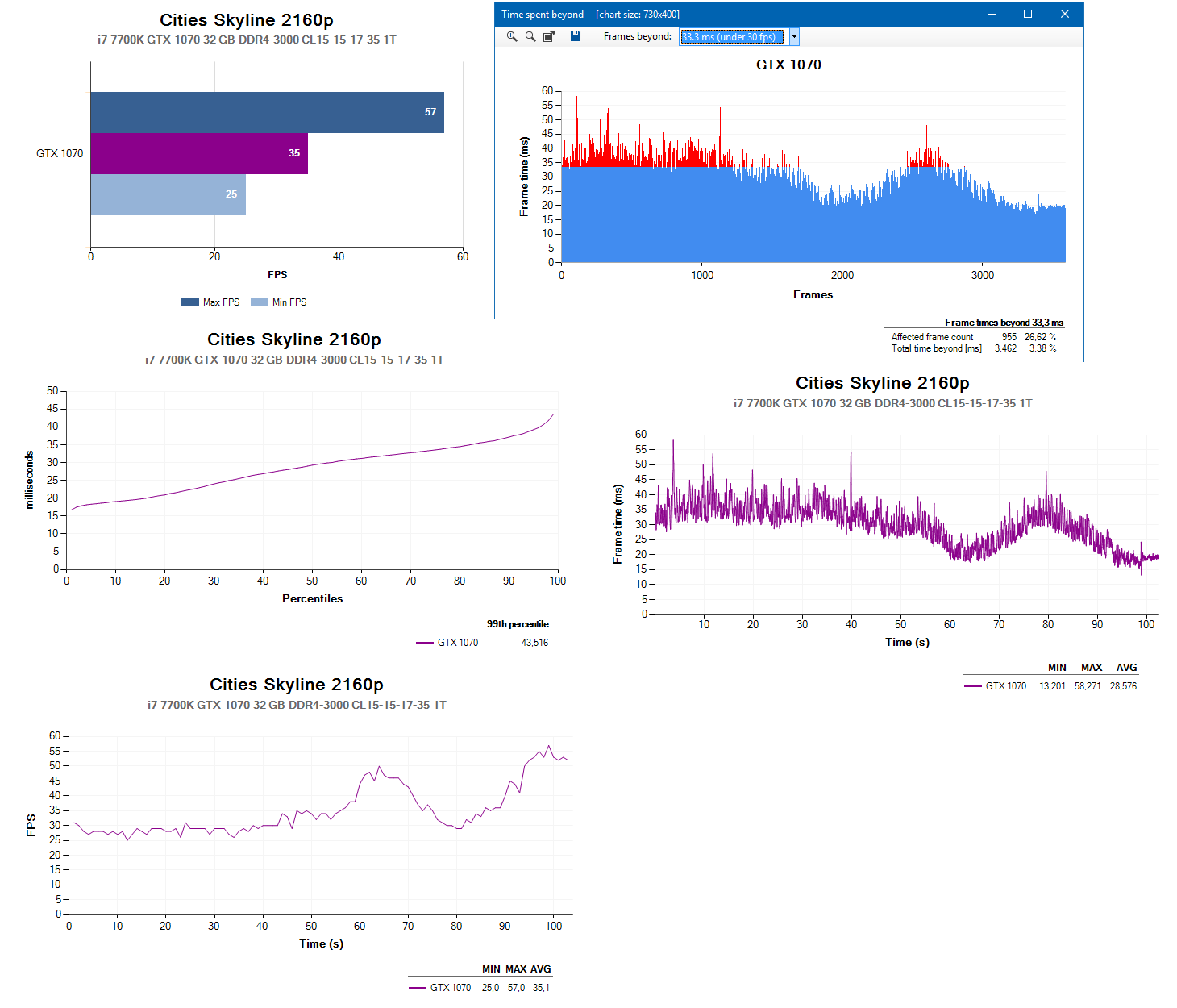Click the pop-out chart window icon
The width and height of the screenshot is (1177, 1008).
pos(549,36)
